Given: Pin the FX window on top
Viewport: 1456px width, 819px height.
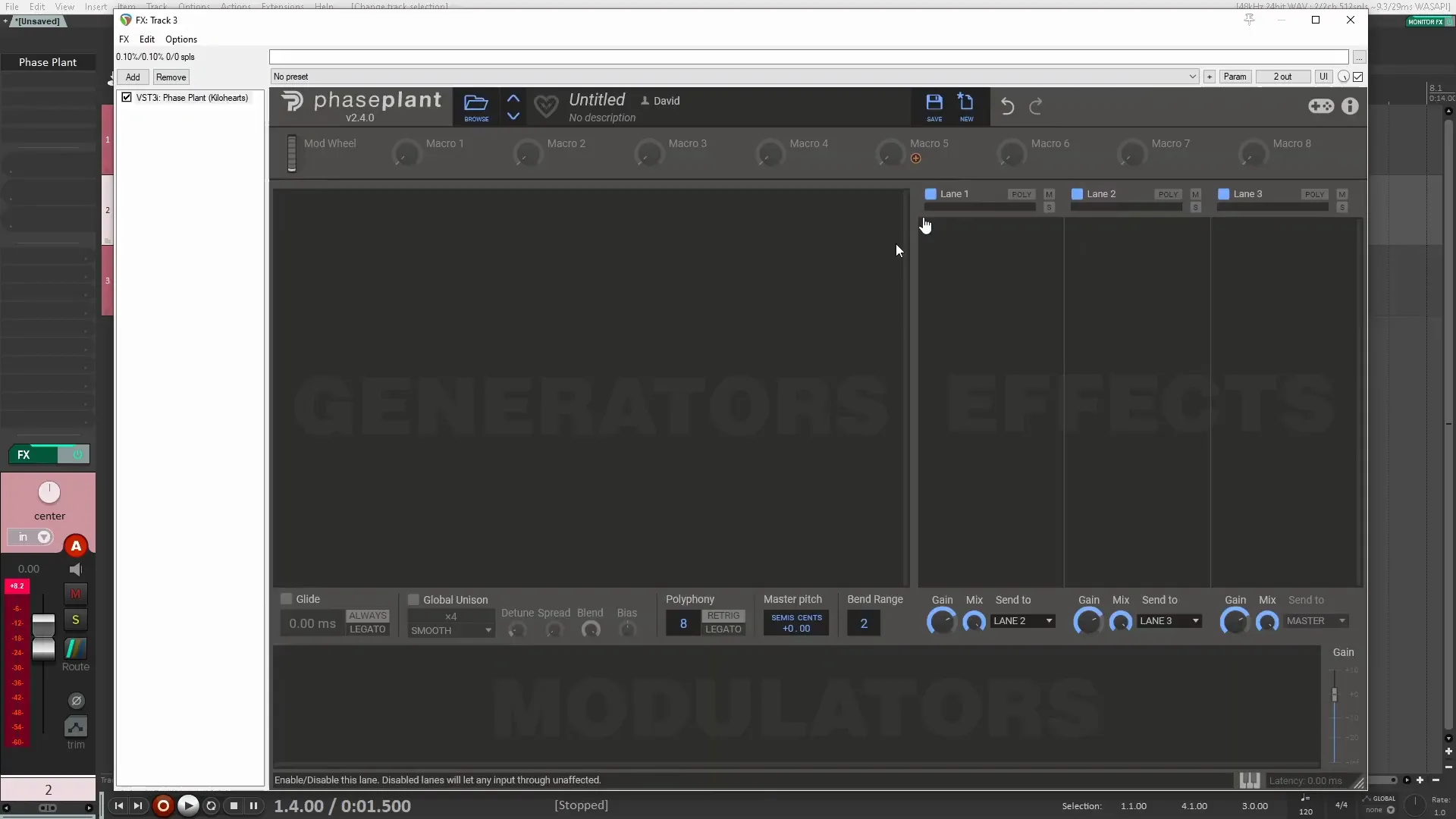Looking at the screenshot, I should [x=1250, y=20].
